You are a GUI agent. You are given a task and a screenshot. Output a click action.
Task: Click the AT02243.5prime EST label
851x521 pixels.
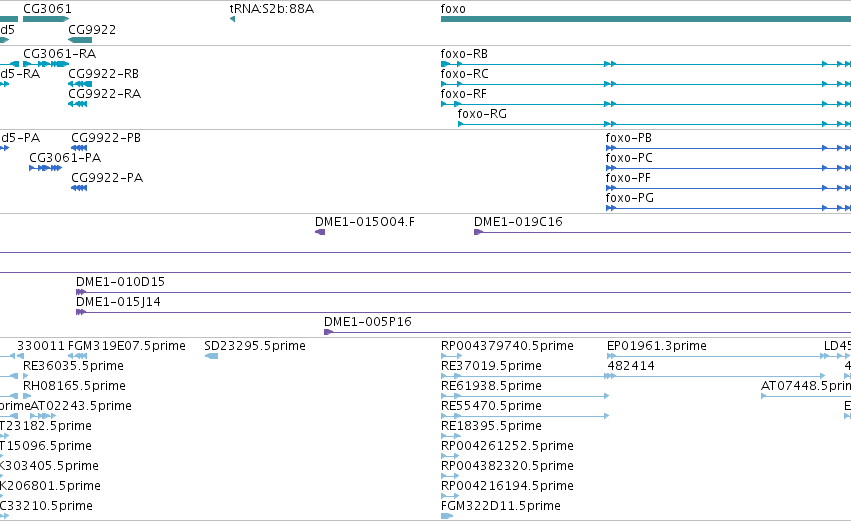pyautogui.click(x=81, y=406)
